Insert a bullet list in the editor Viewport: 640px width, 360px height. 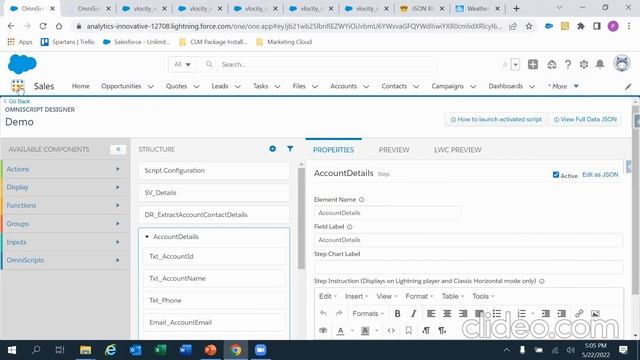(497, 313)
